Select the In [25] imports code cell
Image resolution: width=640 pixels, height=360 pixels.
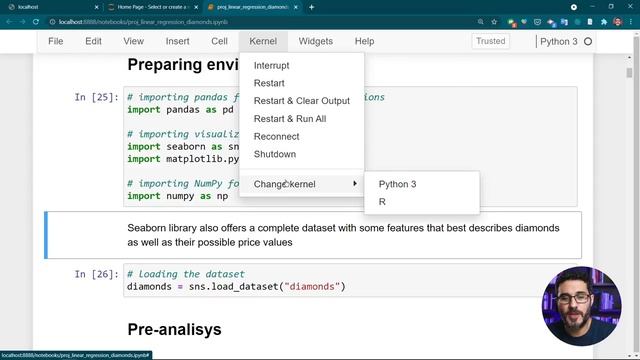350,147
